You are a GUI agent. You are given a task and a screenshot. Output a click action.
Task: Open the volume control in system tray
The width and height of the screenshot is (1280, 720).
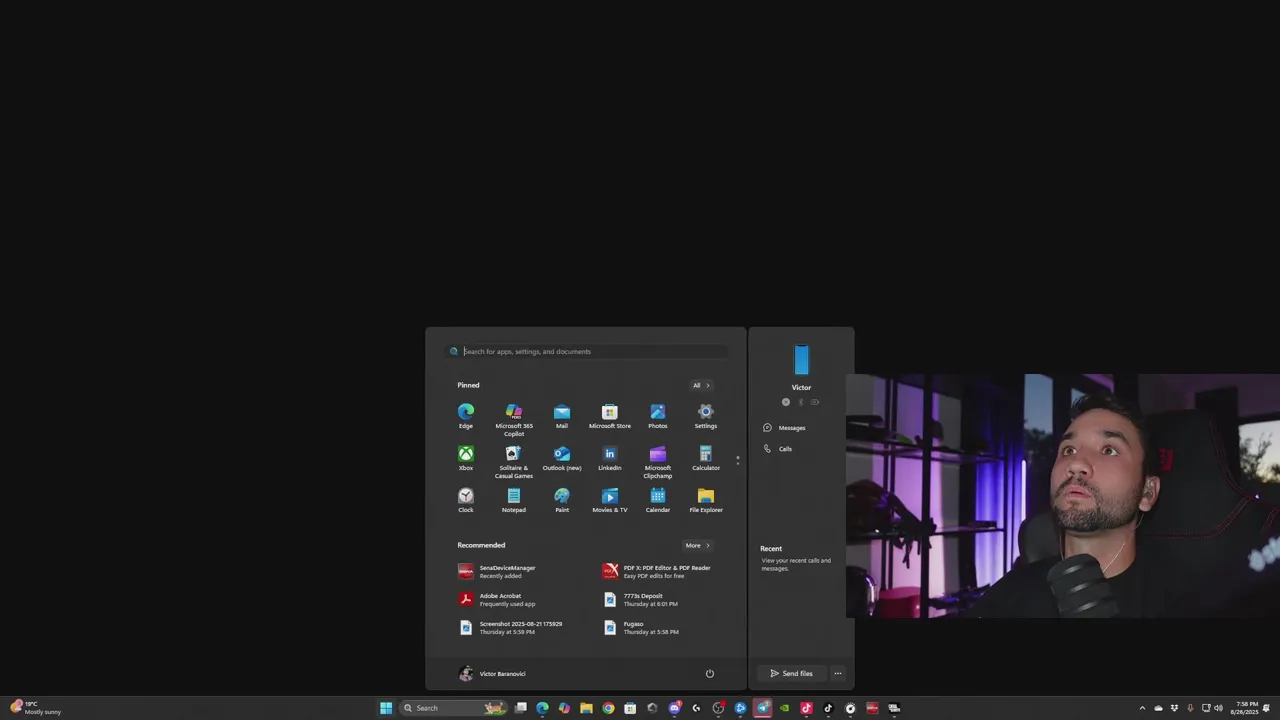(1218, 708)
